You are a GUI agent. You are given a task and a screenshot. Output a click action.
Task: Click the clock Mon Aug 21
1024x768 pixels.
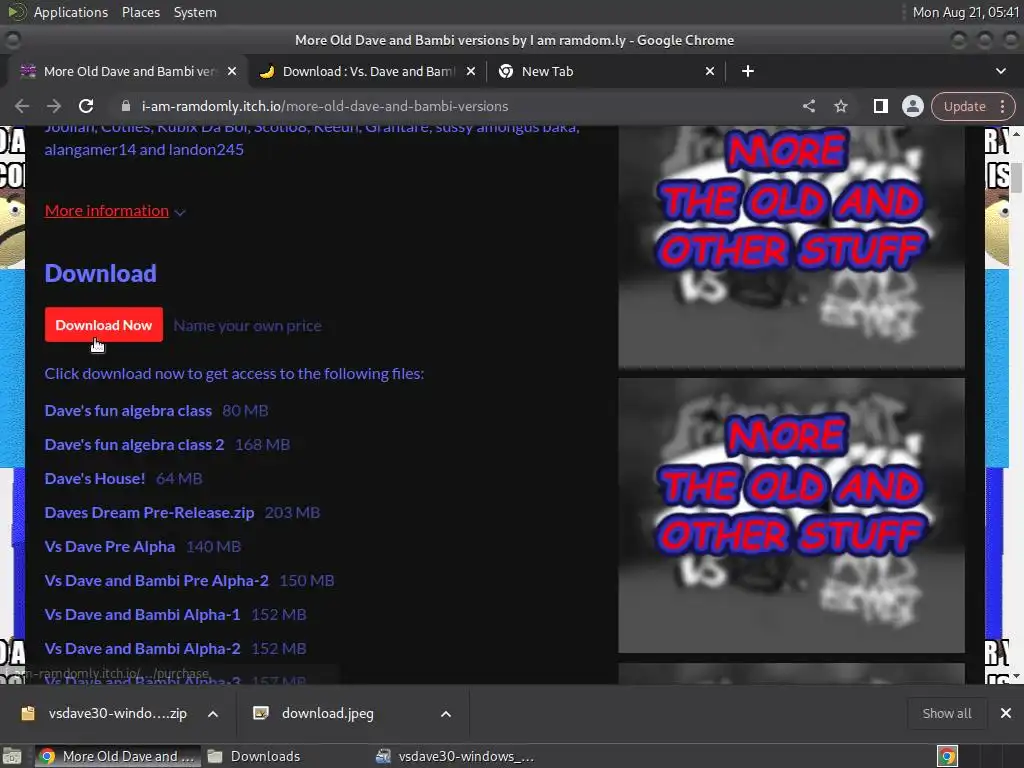pyautogui.click(x=965, y=12)
